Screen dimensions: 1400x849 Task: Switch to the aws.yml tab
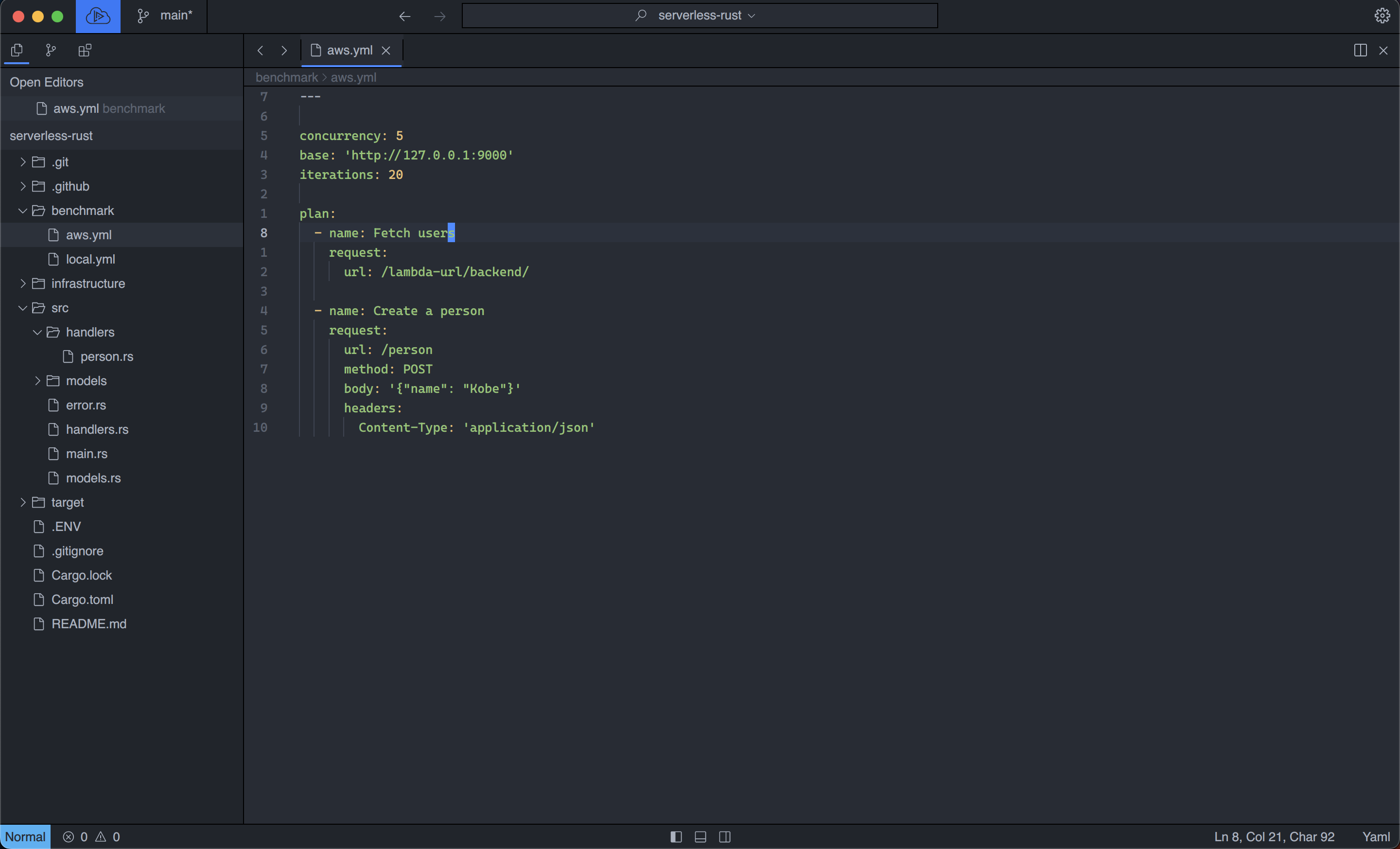(x=350, y=50)
